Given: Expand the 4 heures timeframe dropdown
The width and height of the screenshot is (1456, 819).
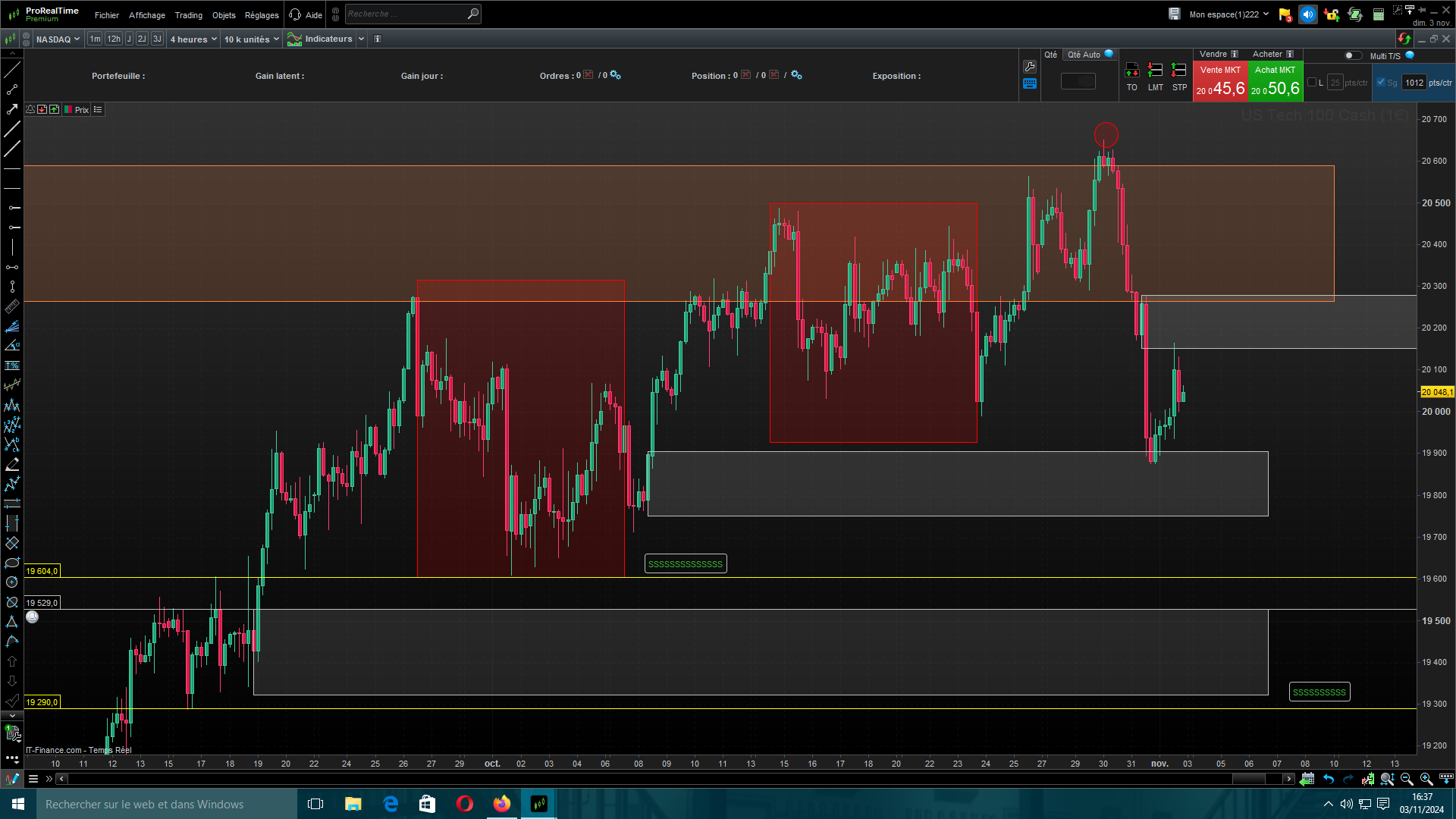Looking at the screenshot, I should click(193, 39).
